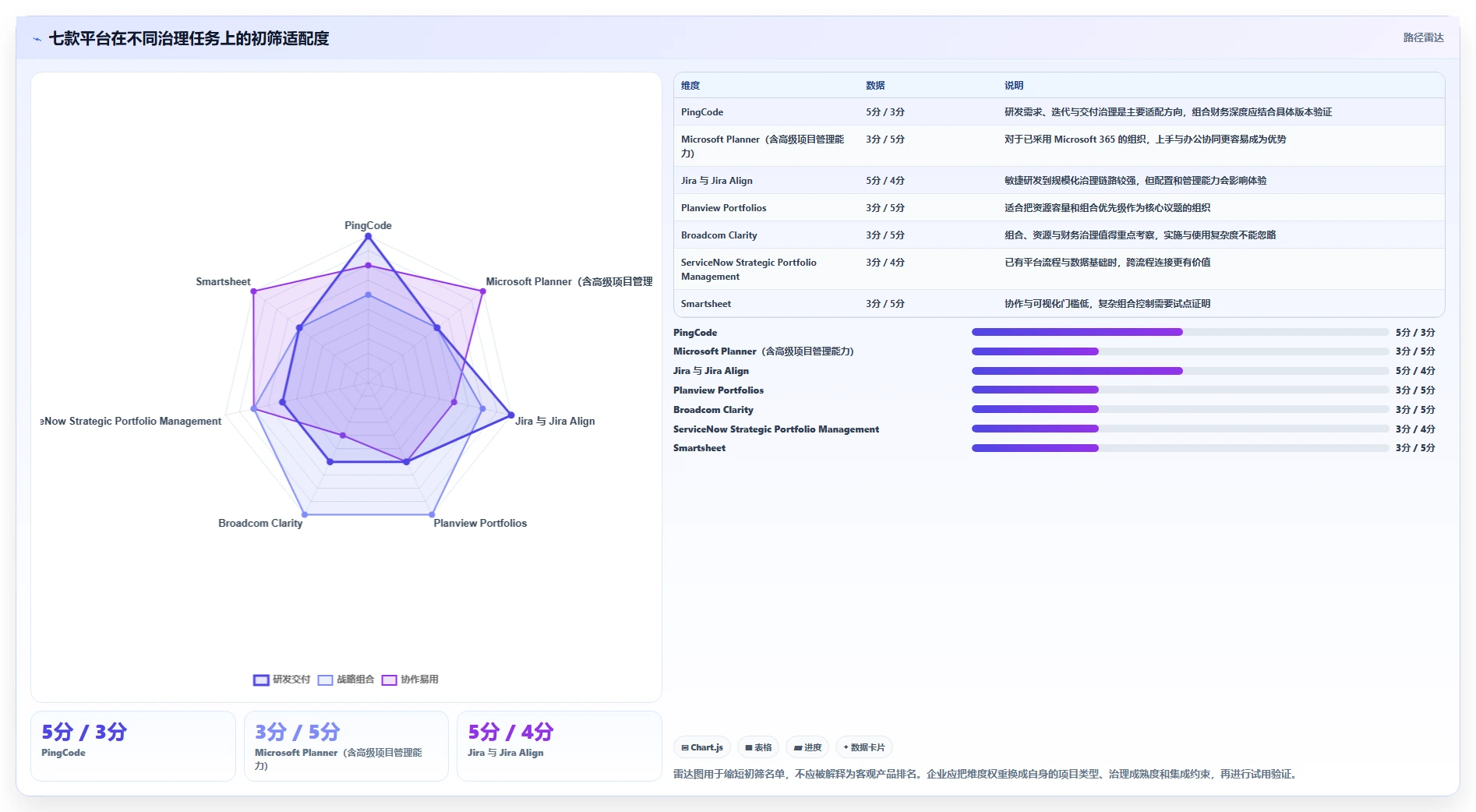Open the Jira 与 Jira Align 5分 / 4分 summary card
Image resolution: width=1476 pixels, height=812 pixels.
559,746
